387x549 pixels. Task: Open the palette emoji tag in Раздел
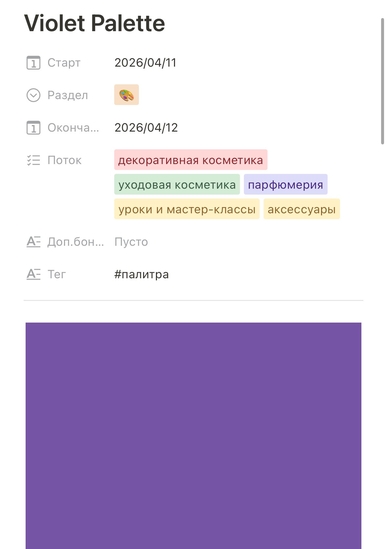click(x=126, y=95)
